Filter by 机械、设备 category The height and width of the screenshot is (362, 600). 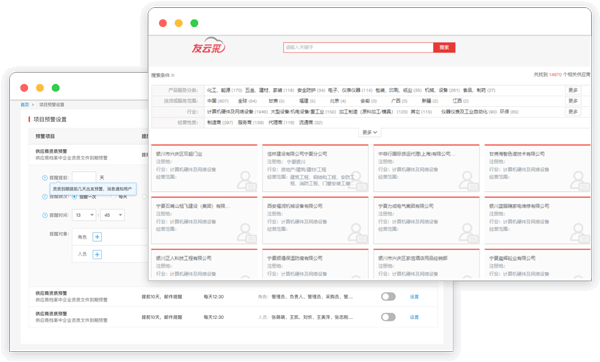click(x=442, y=90)
